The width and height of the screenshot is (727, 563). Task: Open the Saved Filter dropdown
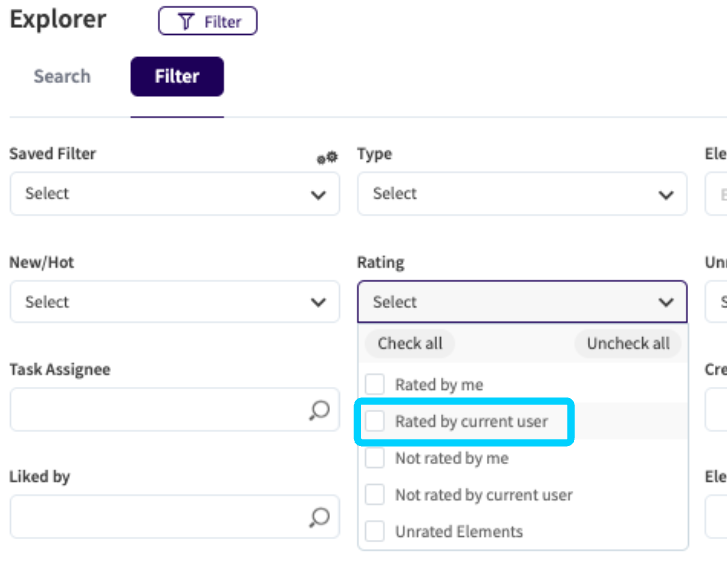174,194
